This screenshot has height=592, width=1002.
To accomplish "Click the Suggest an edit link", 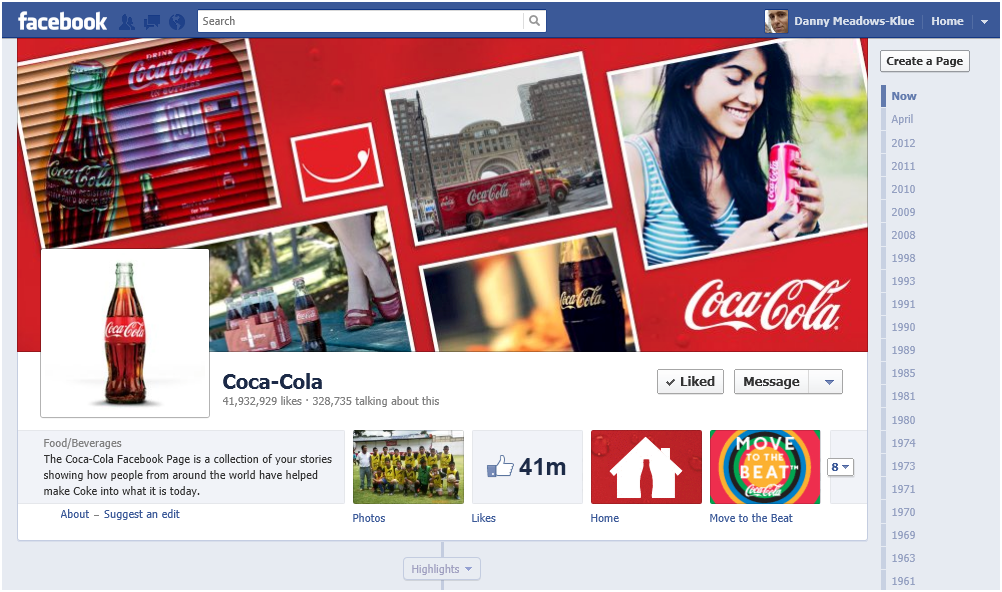I will [142, 514].
